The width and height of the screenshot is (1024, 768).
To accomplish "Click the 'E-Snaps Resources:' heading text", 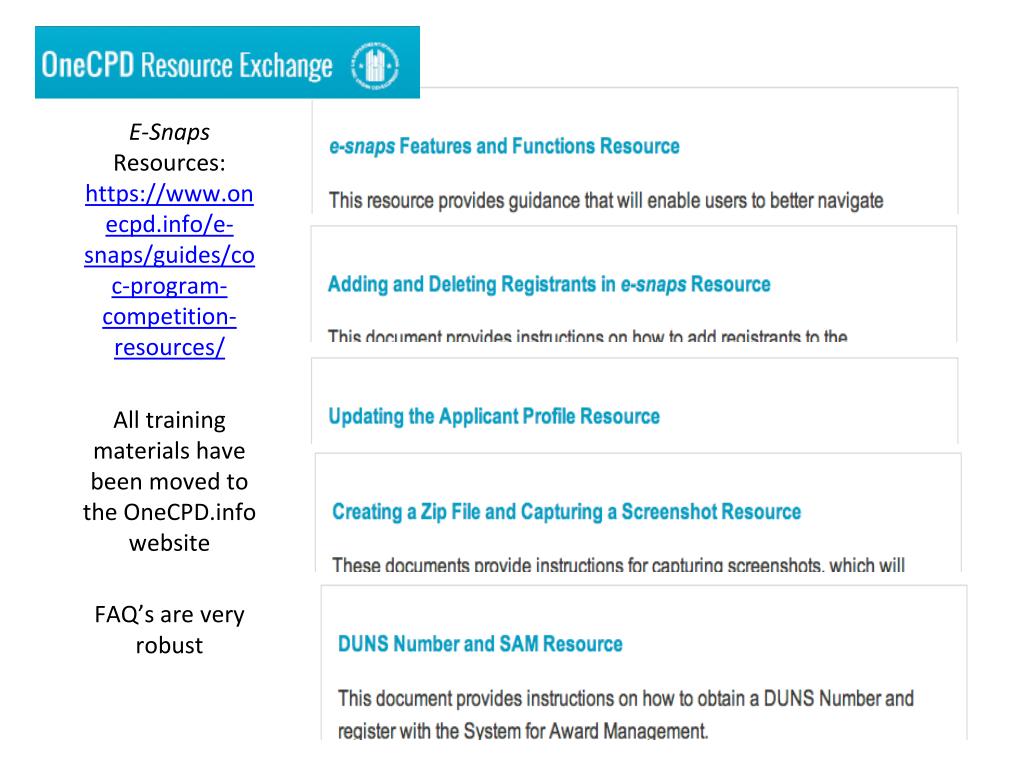I will click(x=169, y=148).
